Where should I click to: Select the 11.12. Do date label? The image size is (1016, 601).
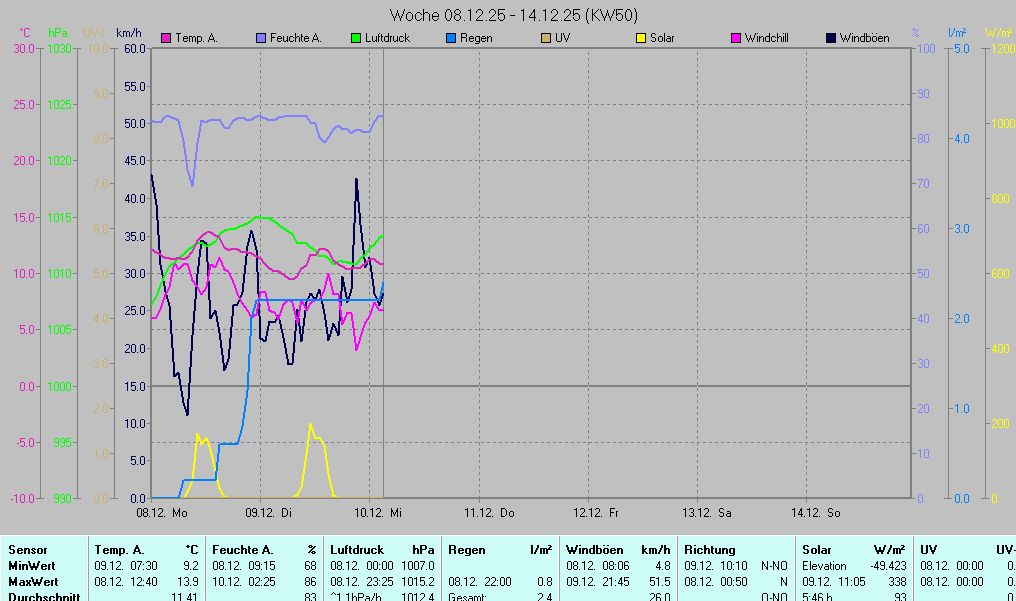tap(488, 513)
